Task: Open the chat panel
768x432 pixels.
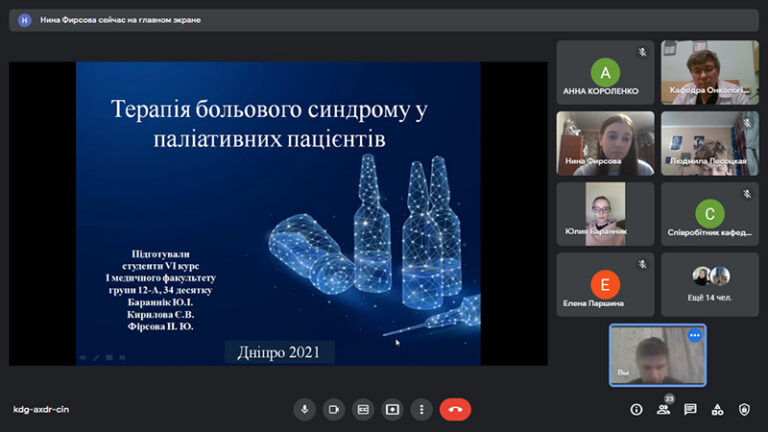Action: pos(690,409)
